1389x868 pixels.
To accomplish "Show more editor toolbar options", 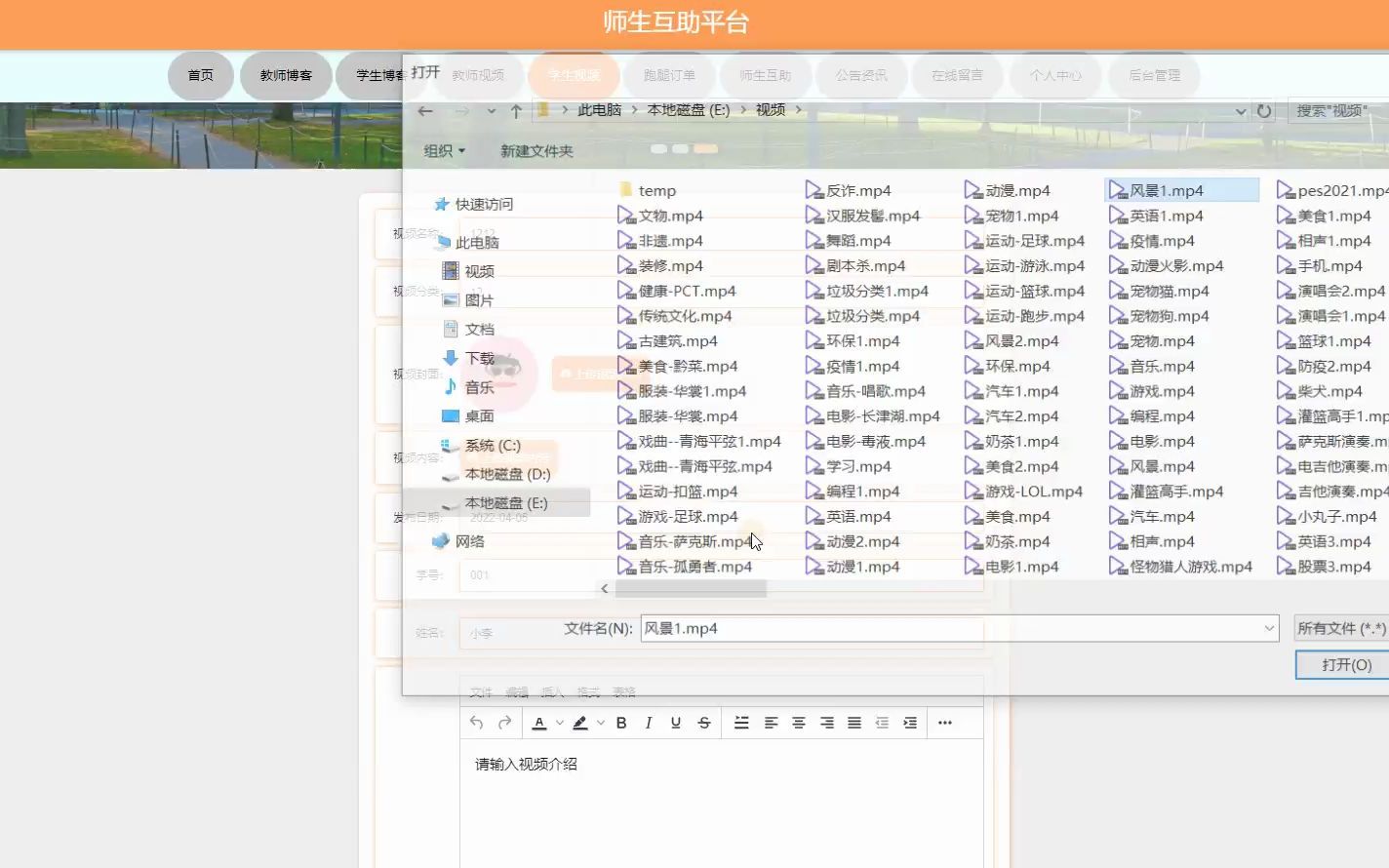I will click(944, 723).
